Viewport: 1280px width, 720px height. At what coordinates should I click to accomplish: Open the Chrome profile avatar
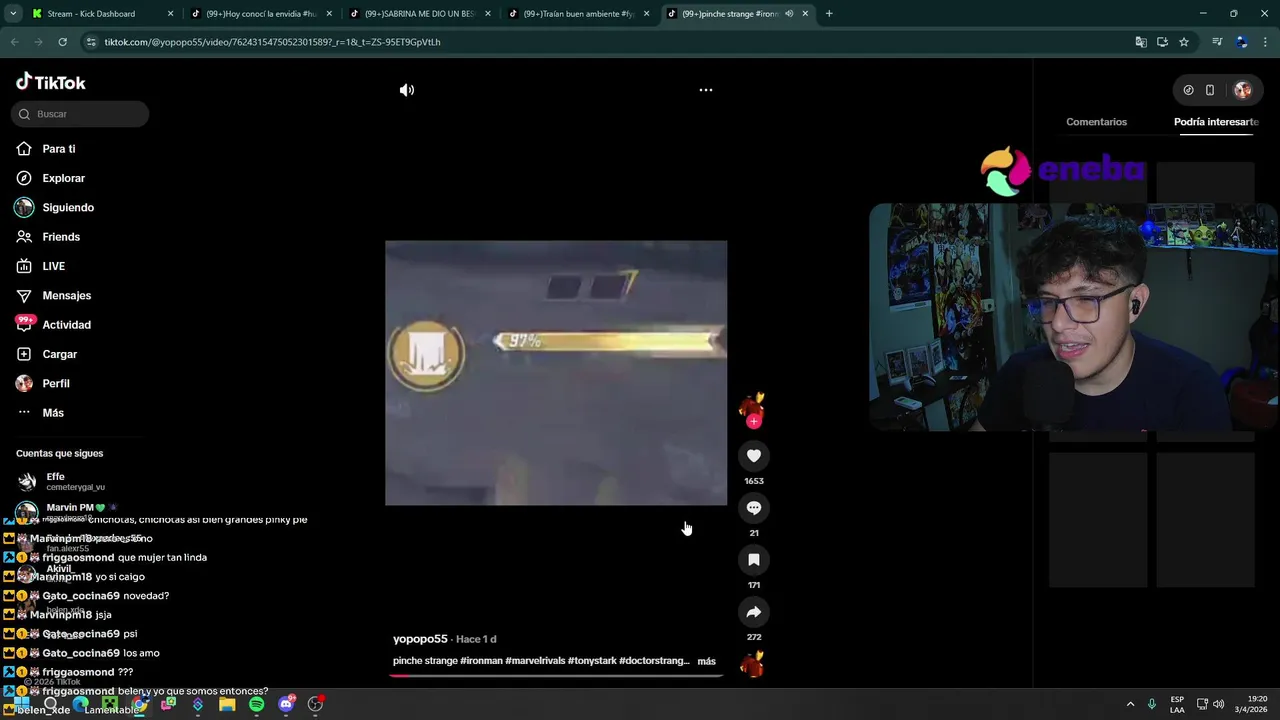pyautogui.click(x=1241, y=42)
